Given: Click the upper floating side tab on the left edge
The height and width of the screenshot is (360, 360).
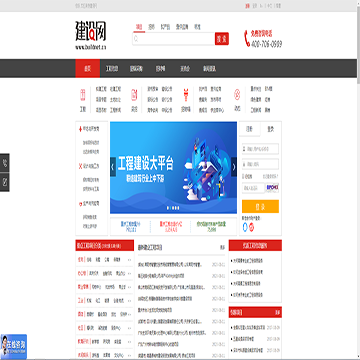Looking at the screenshot, I should pyautogui.click(x=5, y=163).
